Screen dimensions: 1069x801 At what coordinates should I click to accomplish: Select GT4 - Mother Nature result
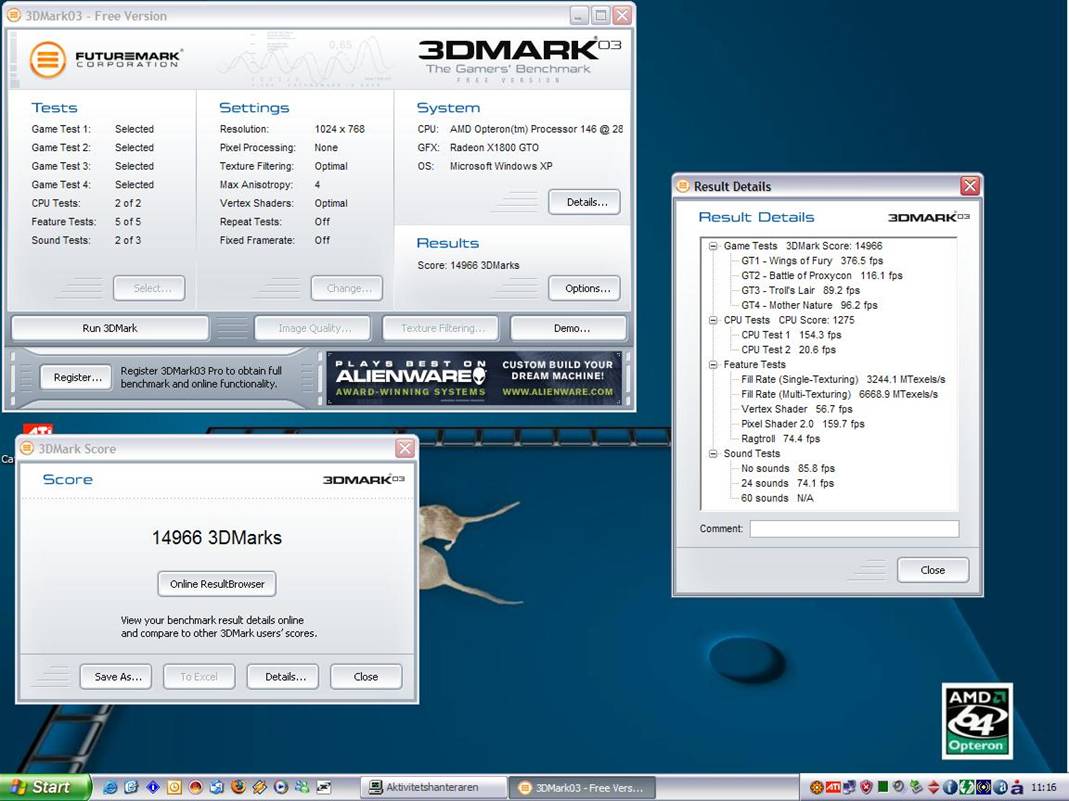809,305
